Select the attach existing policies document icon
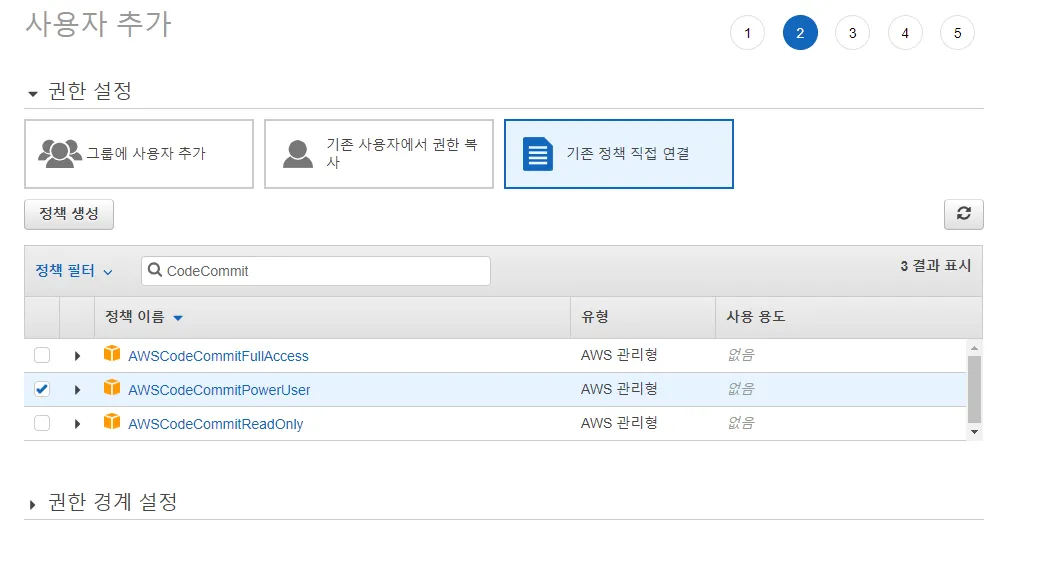The image size is (1043, 565). [x=538, y=154]
